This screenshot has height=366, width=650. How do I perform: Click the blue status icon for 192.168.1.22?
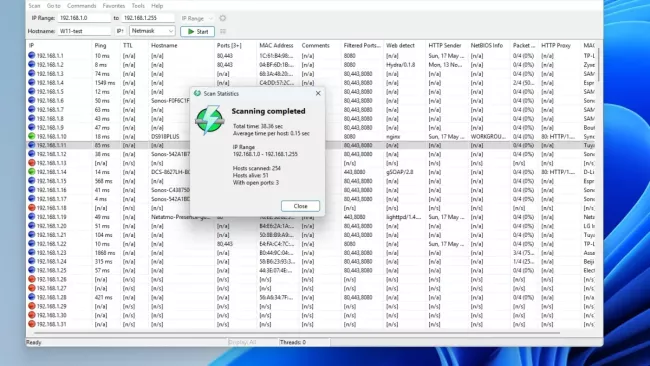coord(32,243)
